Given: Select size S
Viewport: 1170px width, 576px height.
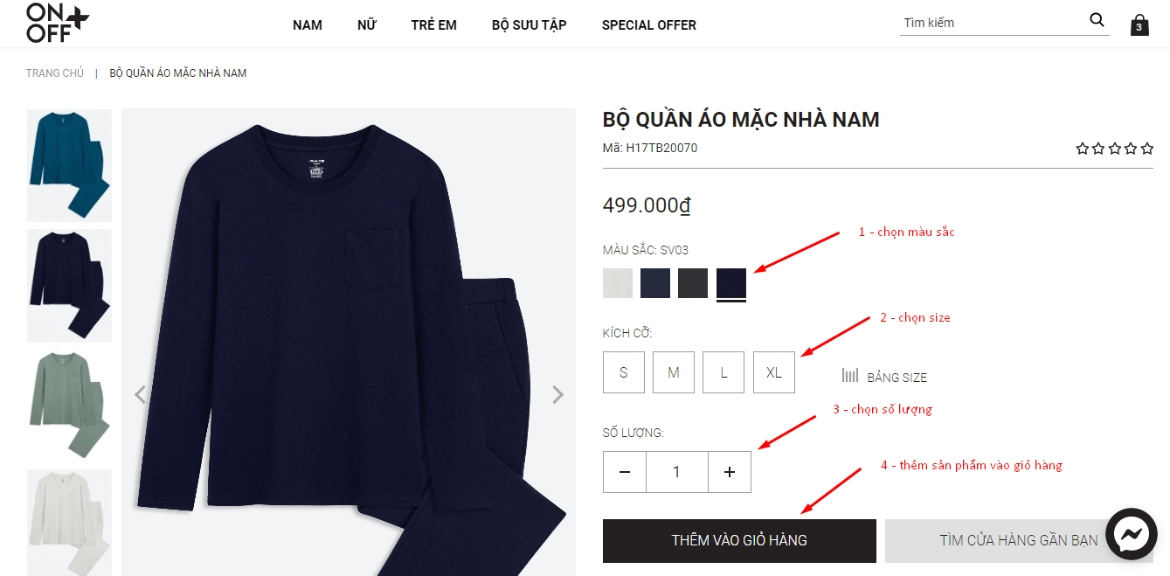Looking at the screenshot, I should [624, 372].
